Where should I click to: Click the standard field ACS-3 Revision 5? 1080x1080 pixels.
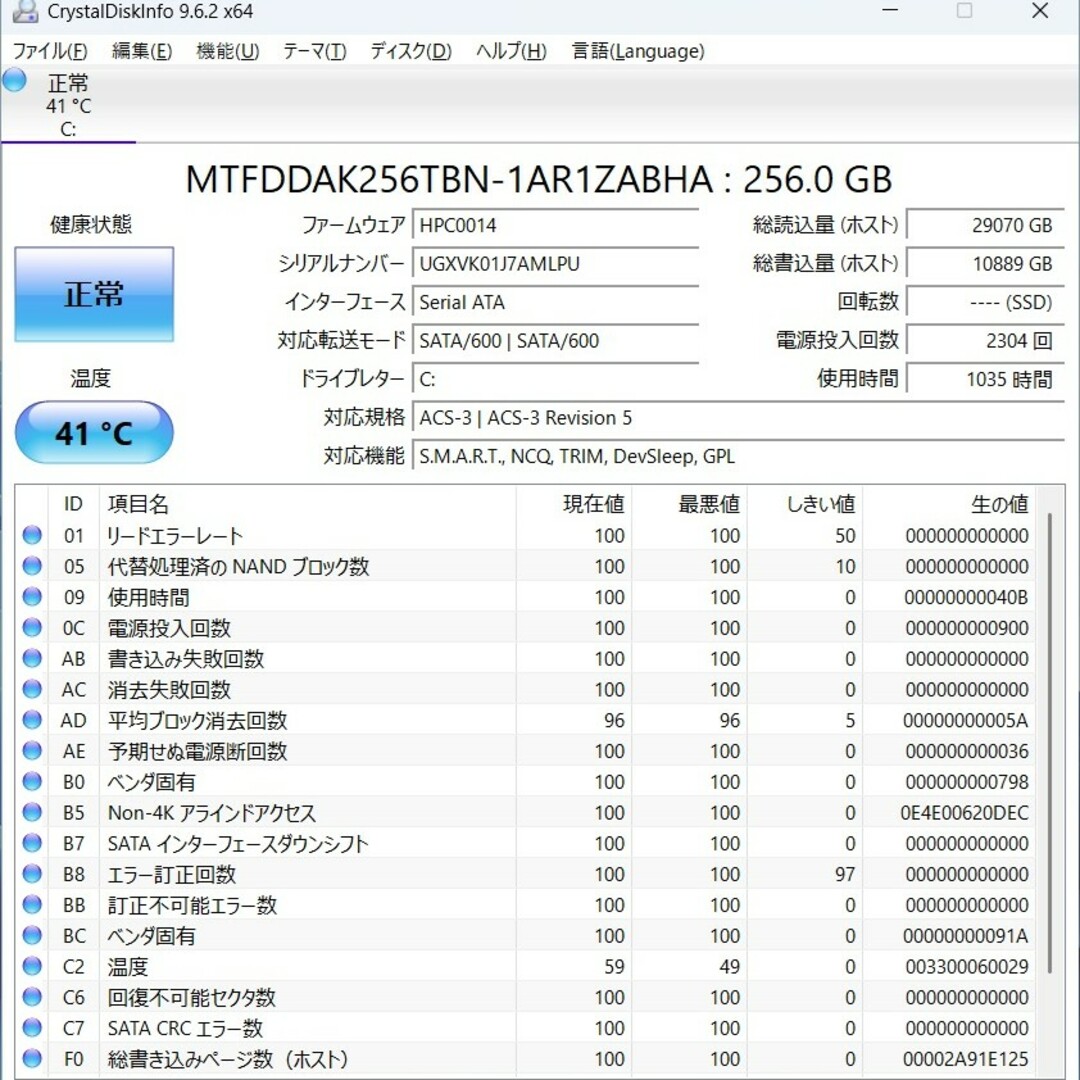(738, 418)
